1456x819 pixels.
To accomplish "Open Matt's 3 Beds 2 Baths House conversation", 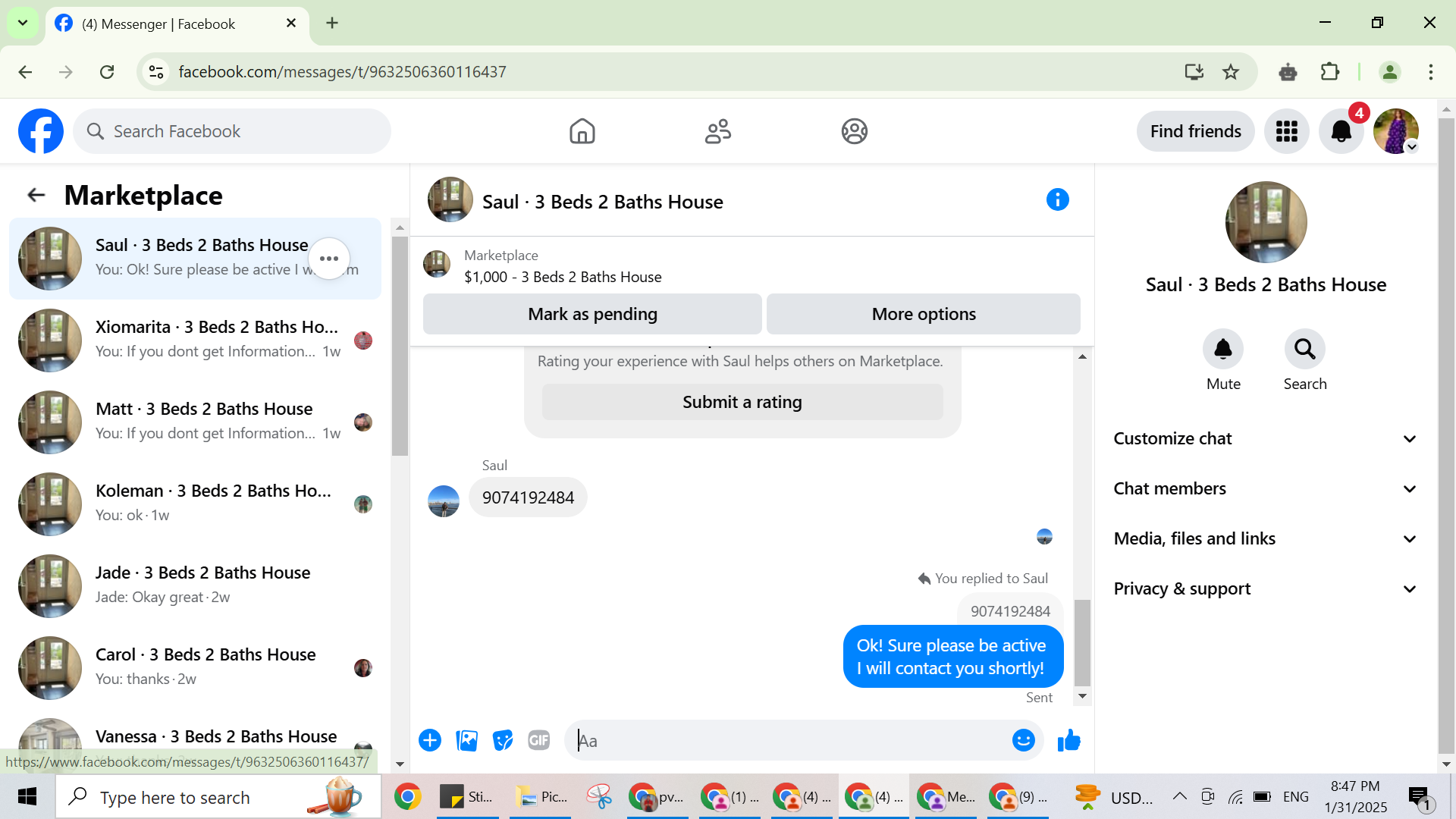I will point(195,422).
